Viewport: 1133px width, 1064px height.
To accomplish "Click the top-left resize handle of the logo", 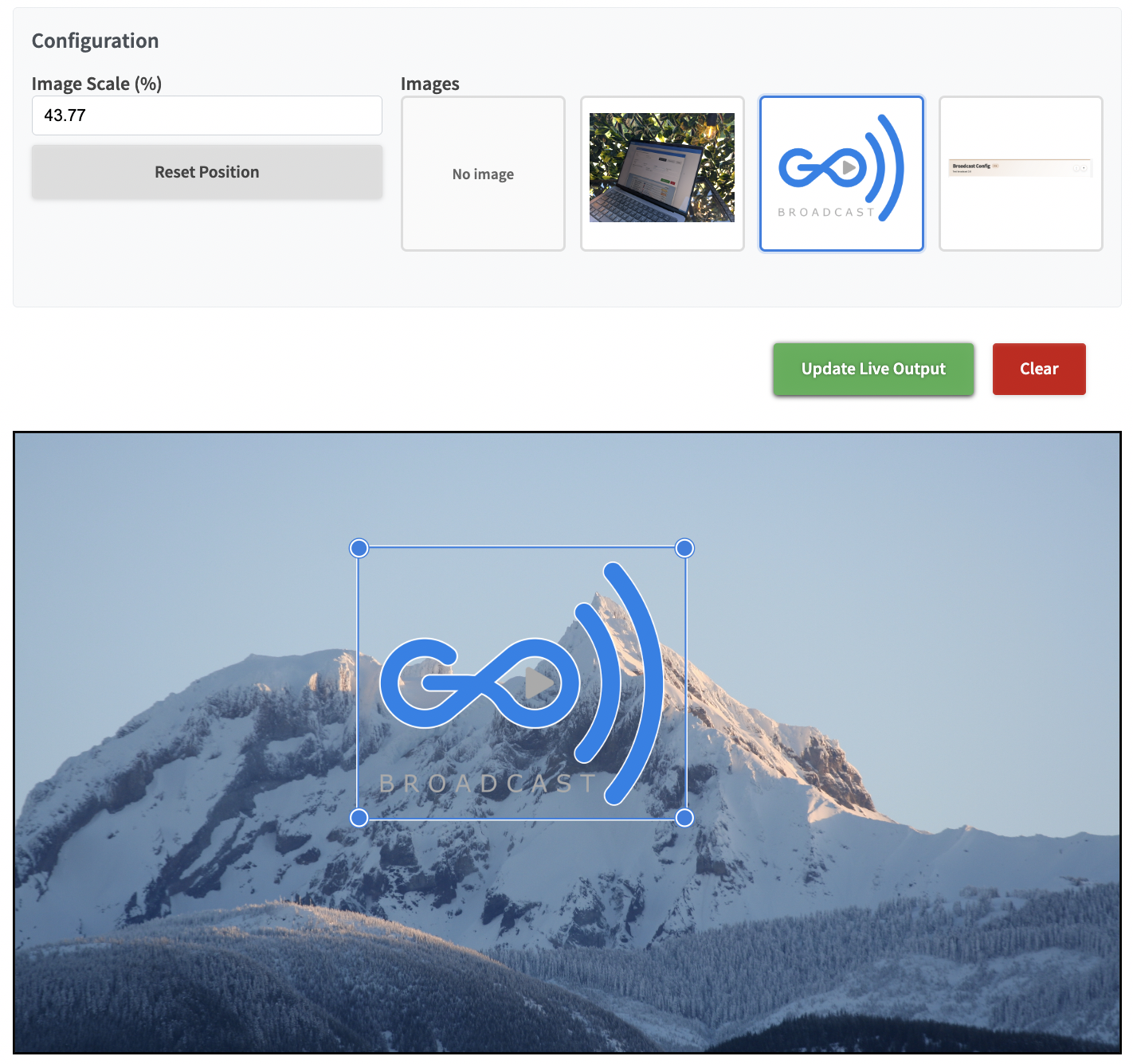I will click(359, 548).
